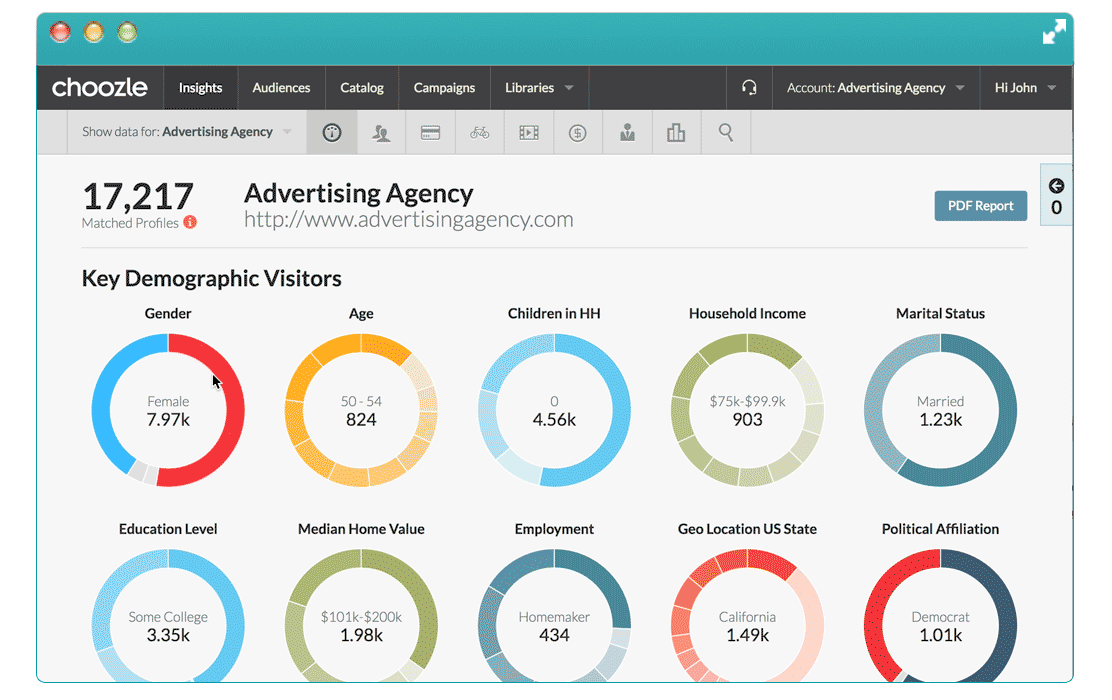Click the Matched Profiles label
Screen dimensions: 1112x700
coord(130,223)
